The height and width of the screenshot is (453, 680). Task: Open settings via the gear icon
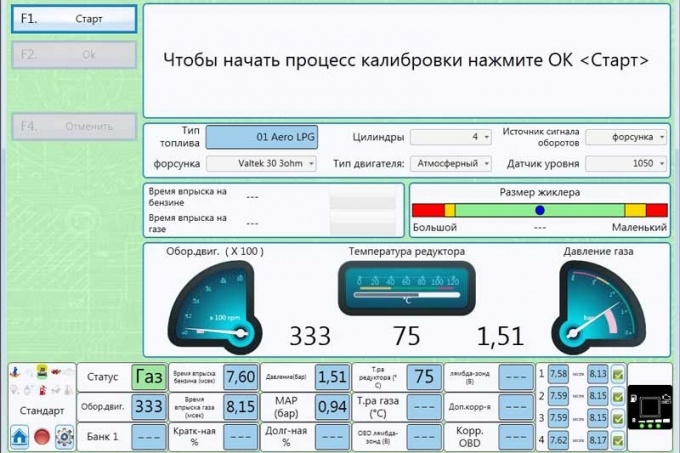64,437
